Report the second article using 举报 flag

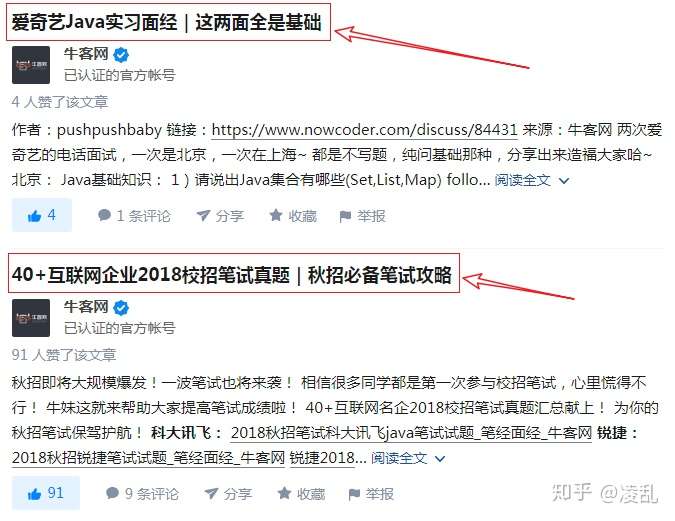354,494
